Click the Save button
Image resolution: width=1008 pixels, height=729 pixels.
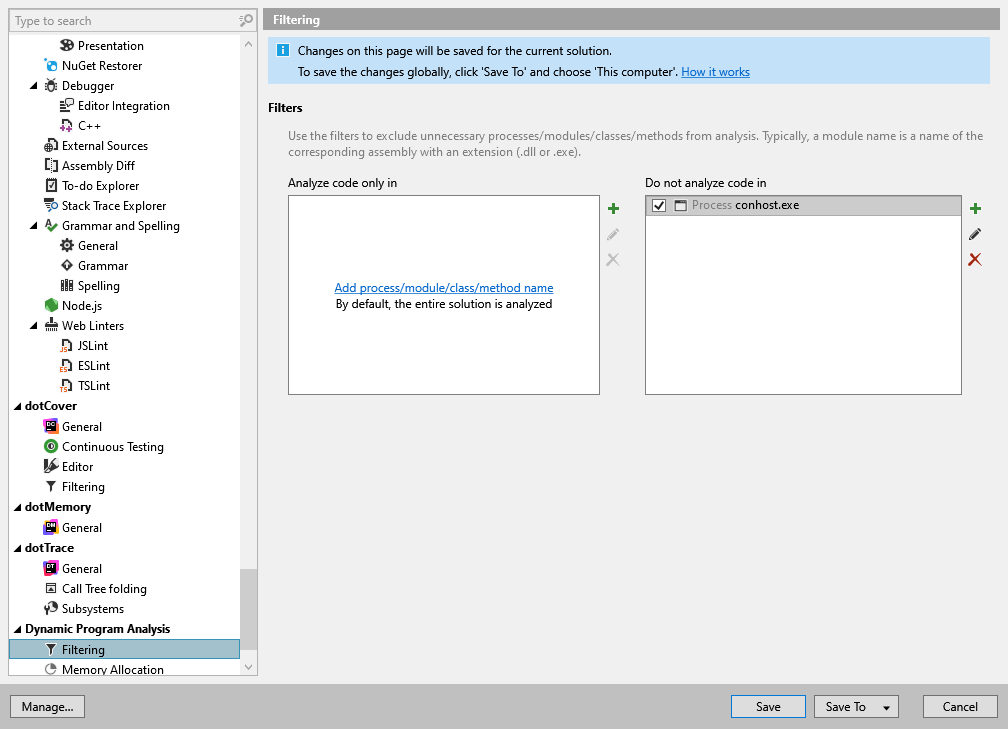[x=768, y=706]
